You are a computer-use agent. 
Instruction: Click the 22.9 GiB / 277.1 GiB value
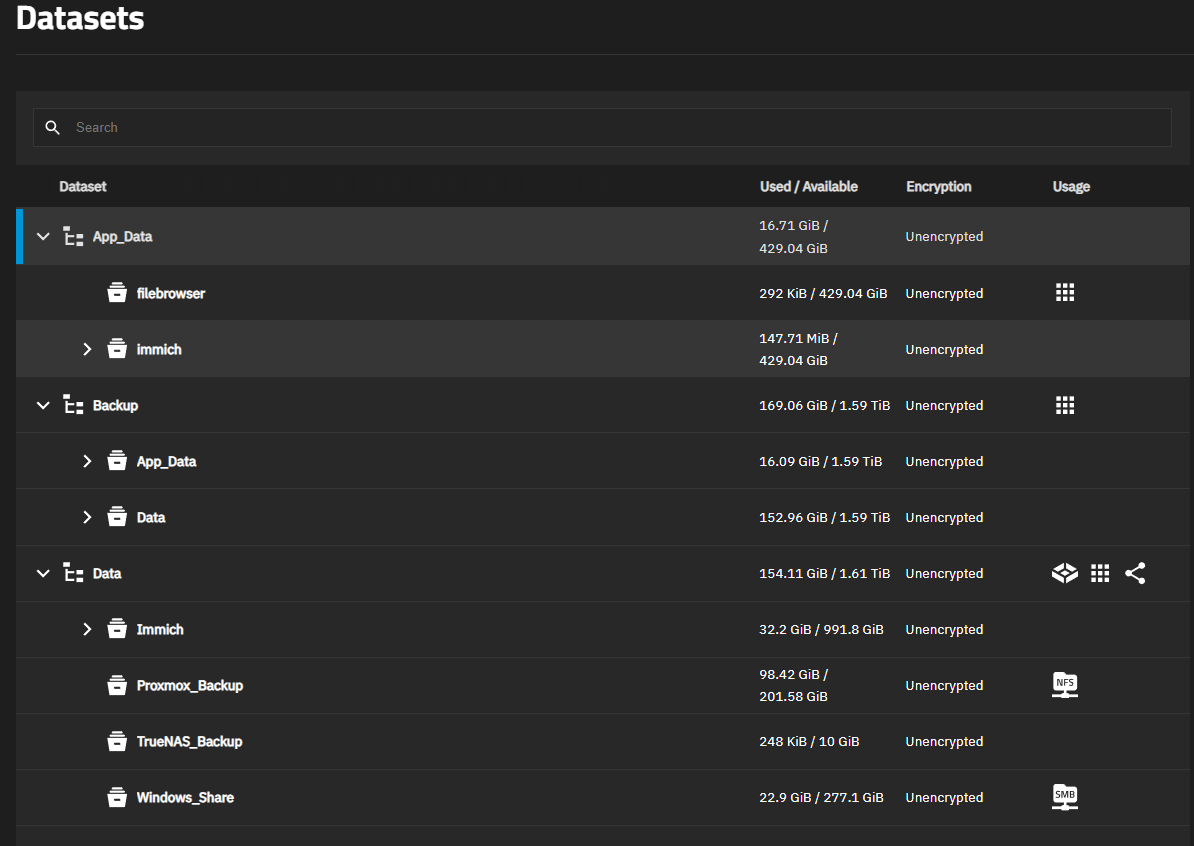[x=822, y=797]
